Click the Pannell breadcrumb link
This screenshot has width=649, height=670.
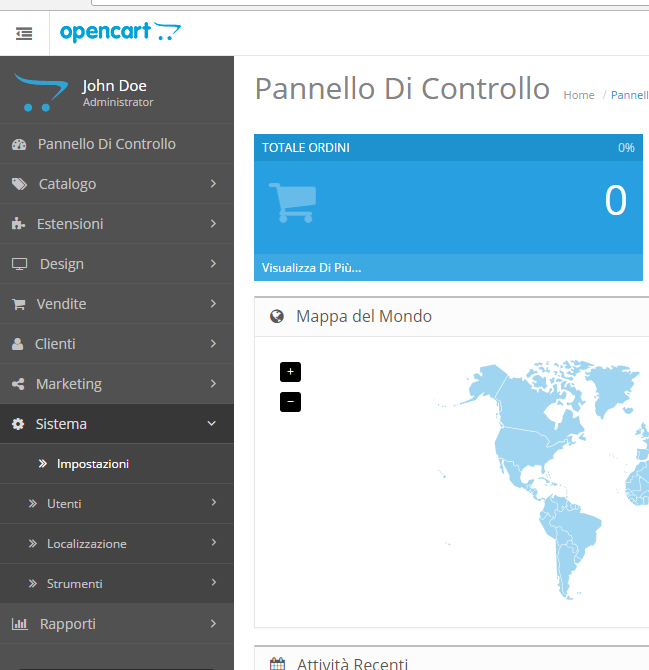point(630,95)
